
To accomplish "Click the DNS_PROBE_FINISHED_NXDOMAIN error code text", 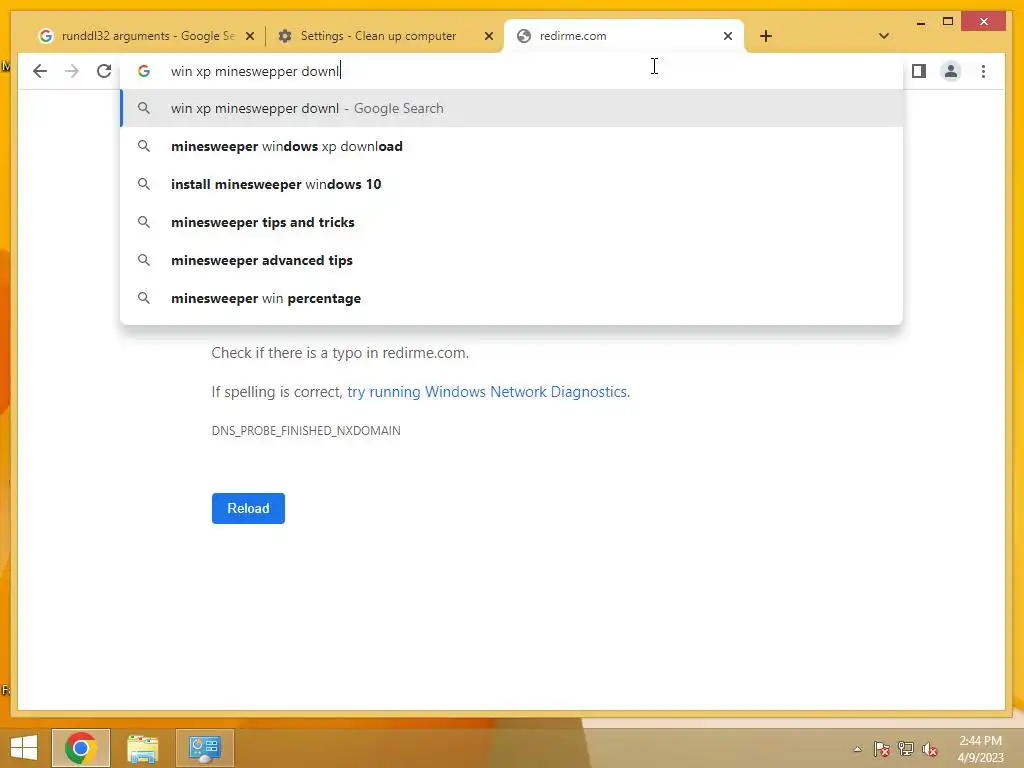I will (306, 430).
